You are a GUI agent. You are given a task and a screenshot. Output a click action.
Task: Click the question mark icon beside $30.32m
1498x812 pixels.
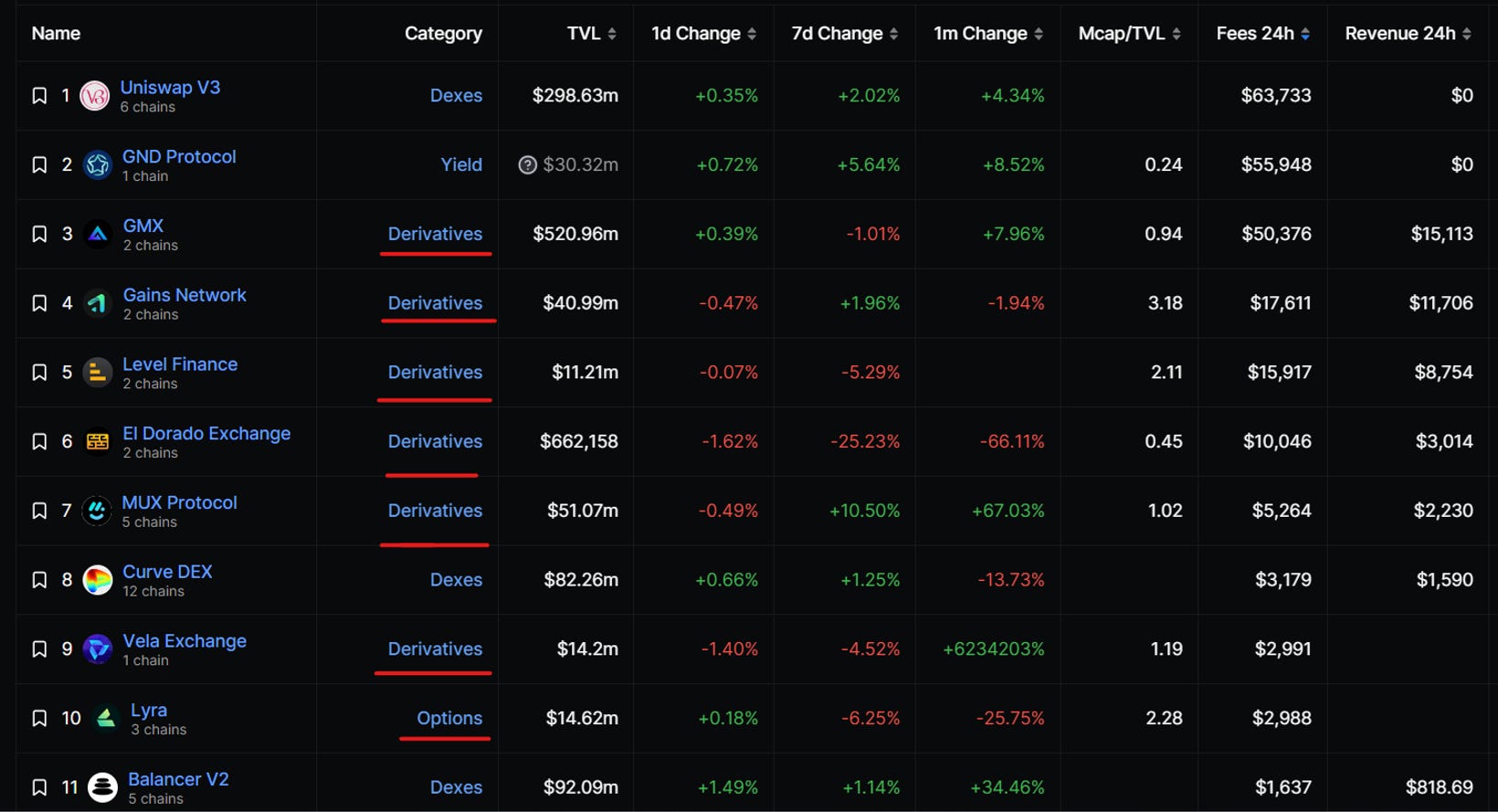527,165
